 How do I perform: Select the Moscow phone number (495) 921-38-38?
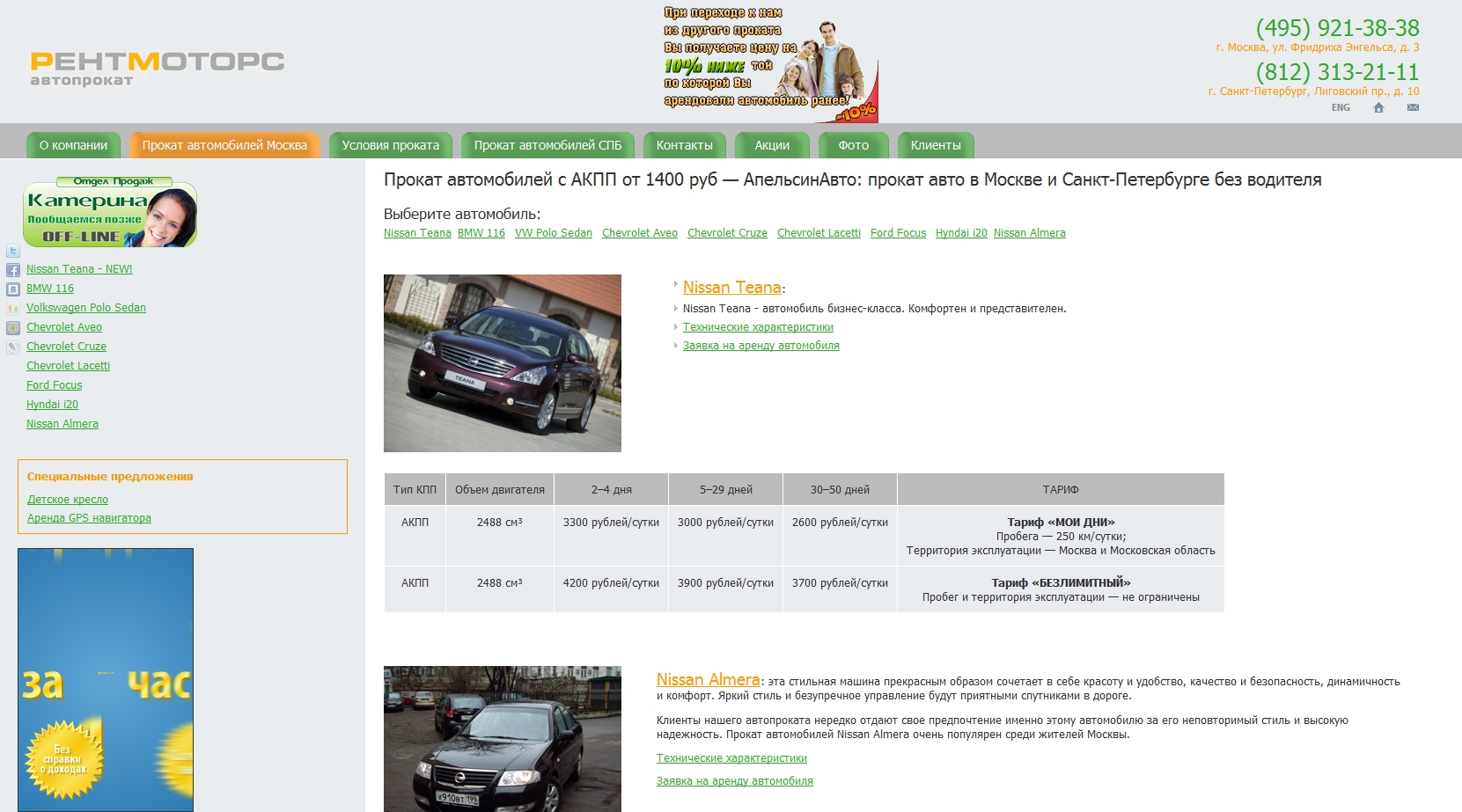tap(1337, 28)
